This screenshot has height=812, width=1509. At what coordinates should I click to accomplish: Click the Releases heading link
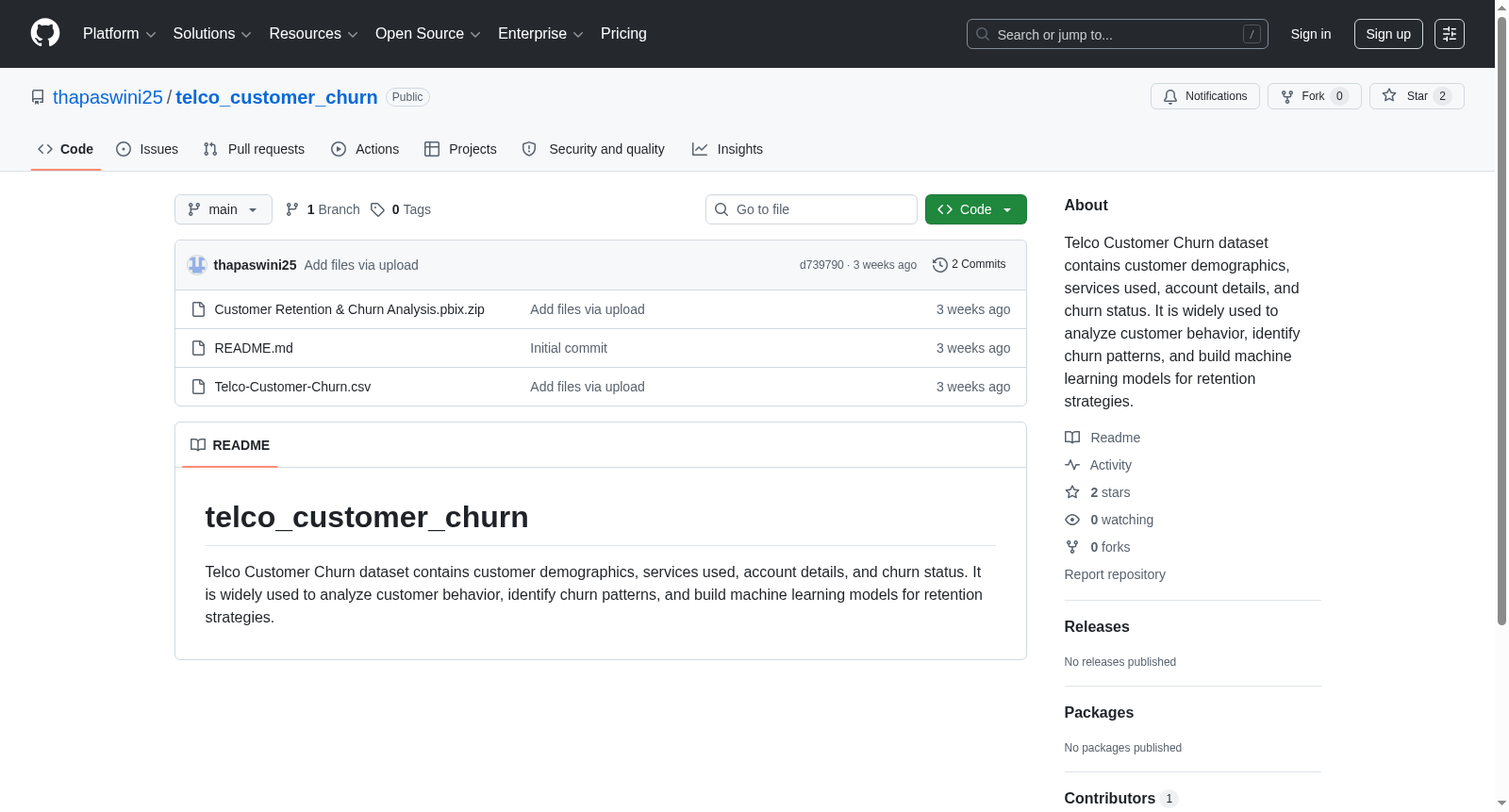tap(1097, 627)
